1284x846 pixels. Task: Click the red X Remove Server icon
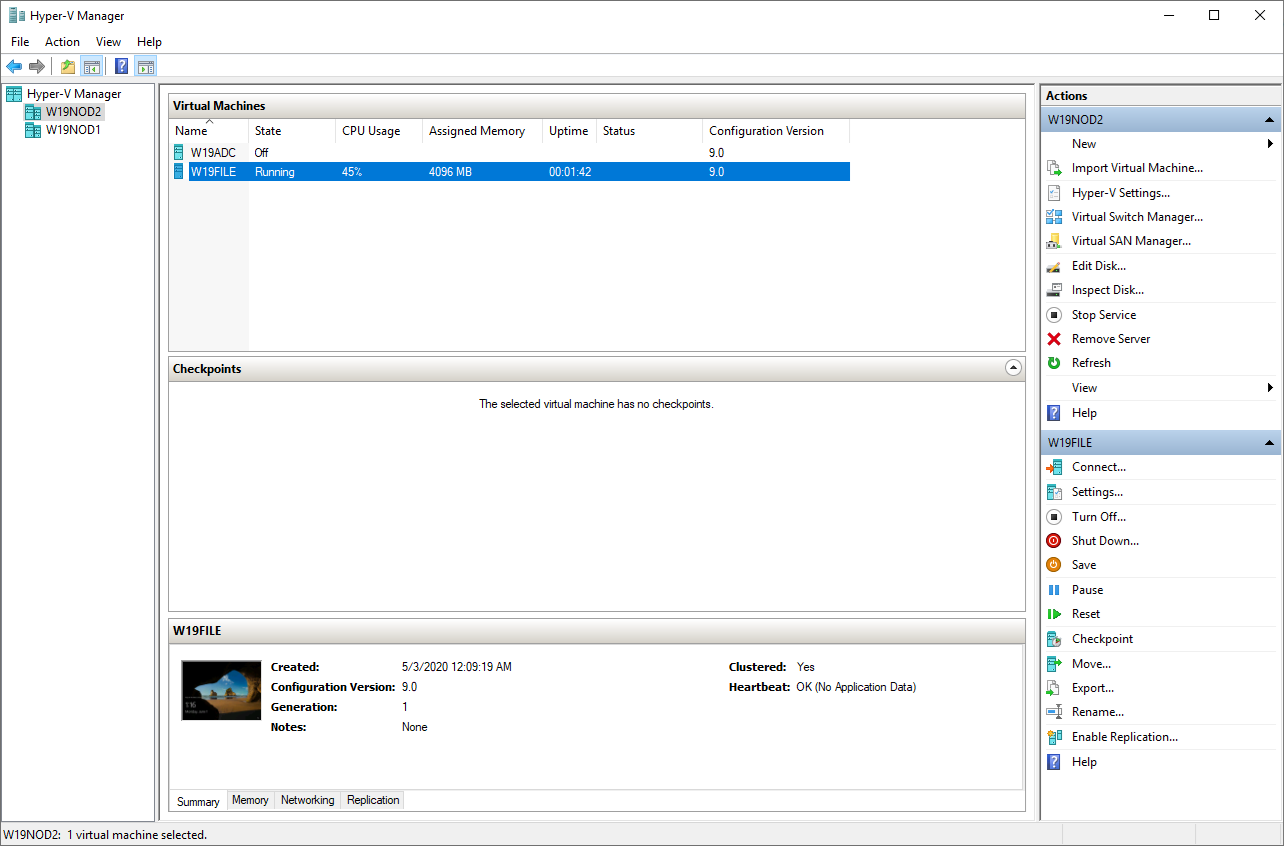(x=1053, y=339)
